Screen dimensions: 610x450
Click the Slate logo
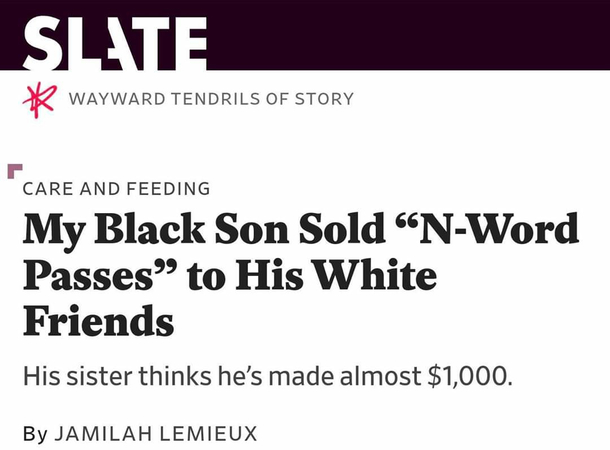click(115, 43)
